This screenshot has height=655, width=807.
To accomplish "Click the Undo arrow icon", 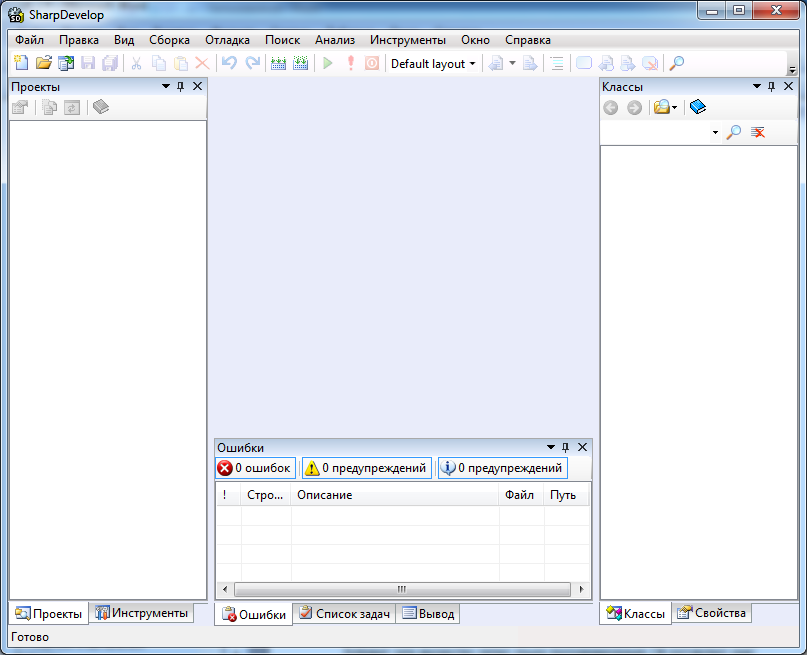I will (230, 63).
